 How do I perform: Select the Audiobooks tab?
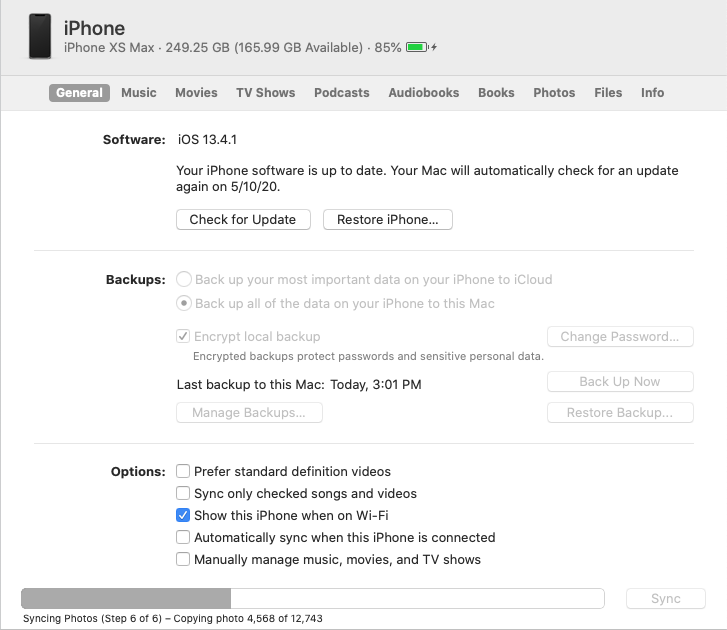pos(424,93)
